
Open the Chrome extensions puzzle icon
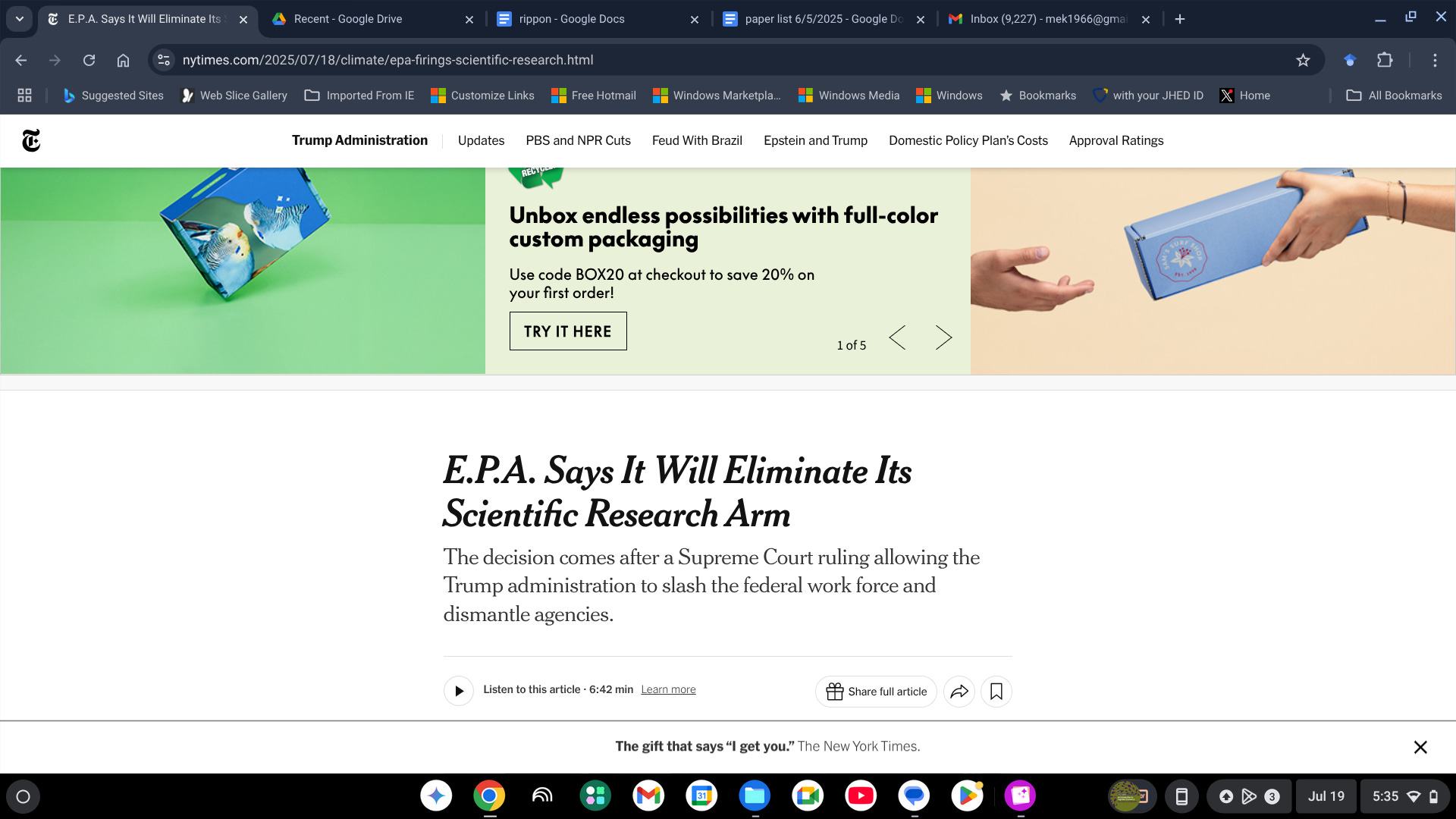point(1385,60)
